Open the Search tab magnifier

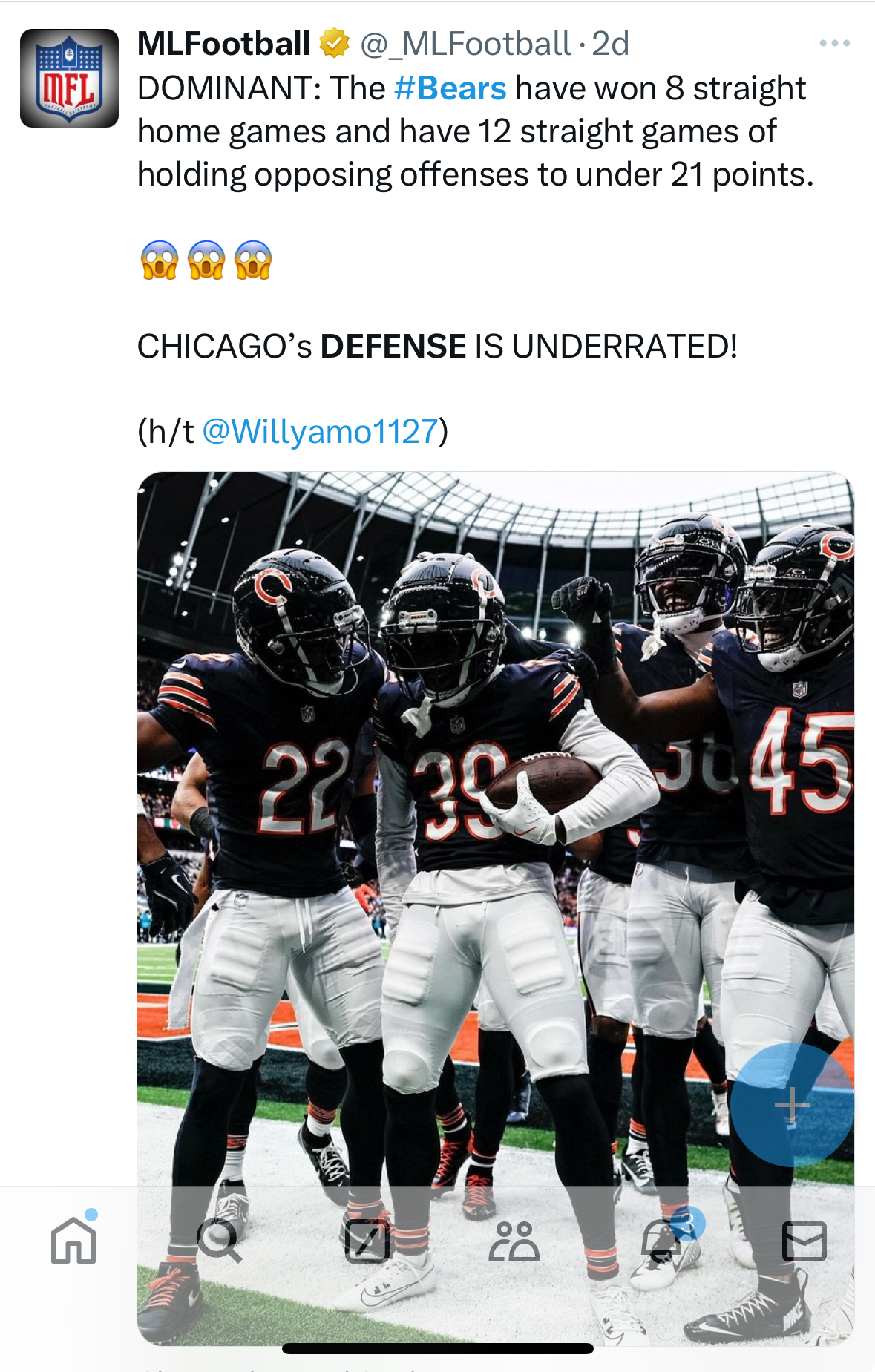[219, 1240]
